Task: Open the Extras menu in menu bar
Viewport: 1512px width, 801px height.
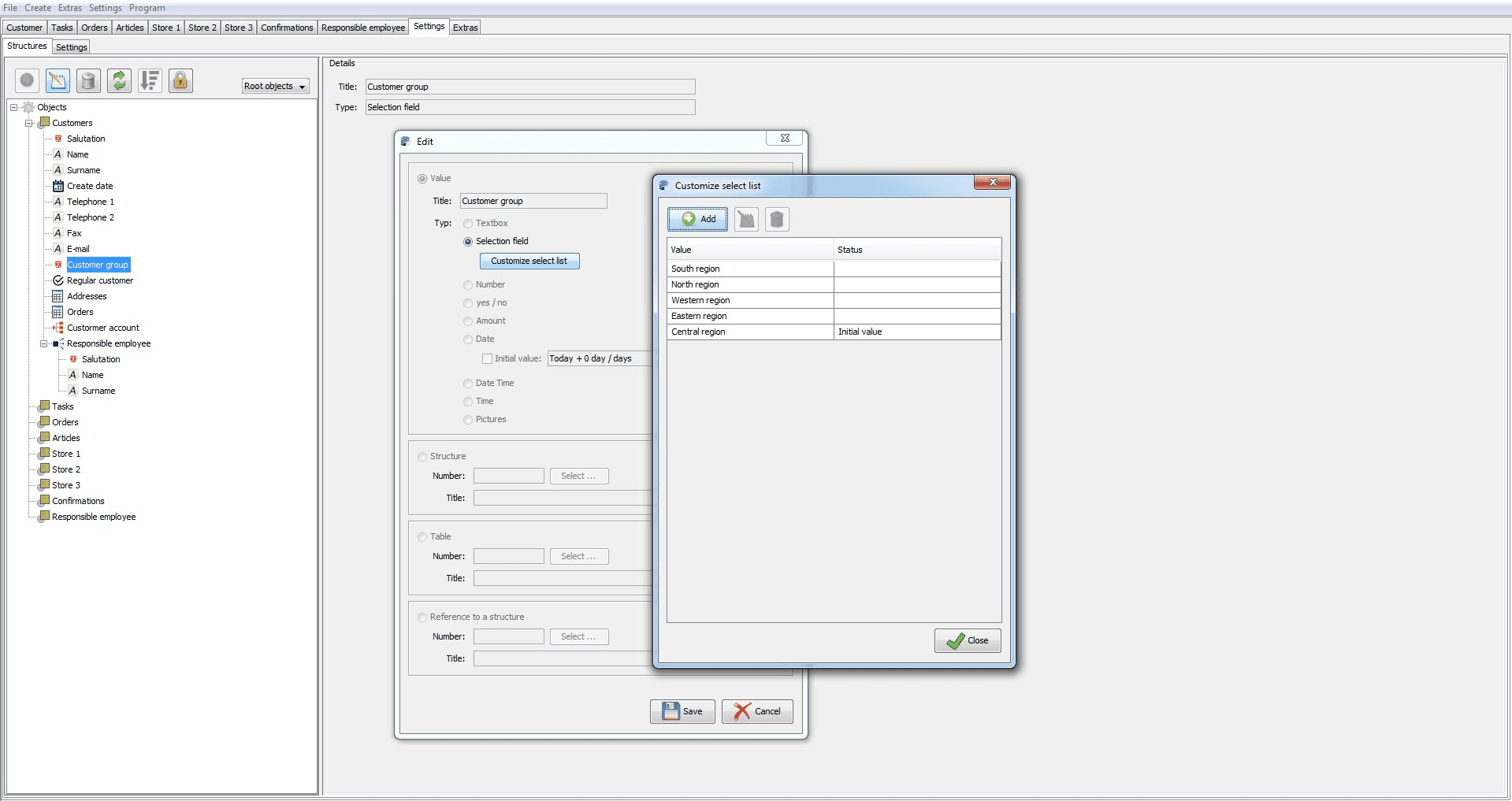Action: click(x=69, y=8)
